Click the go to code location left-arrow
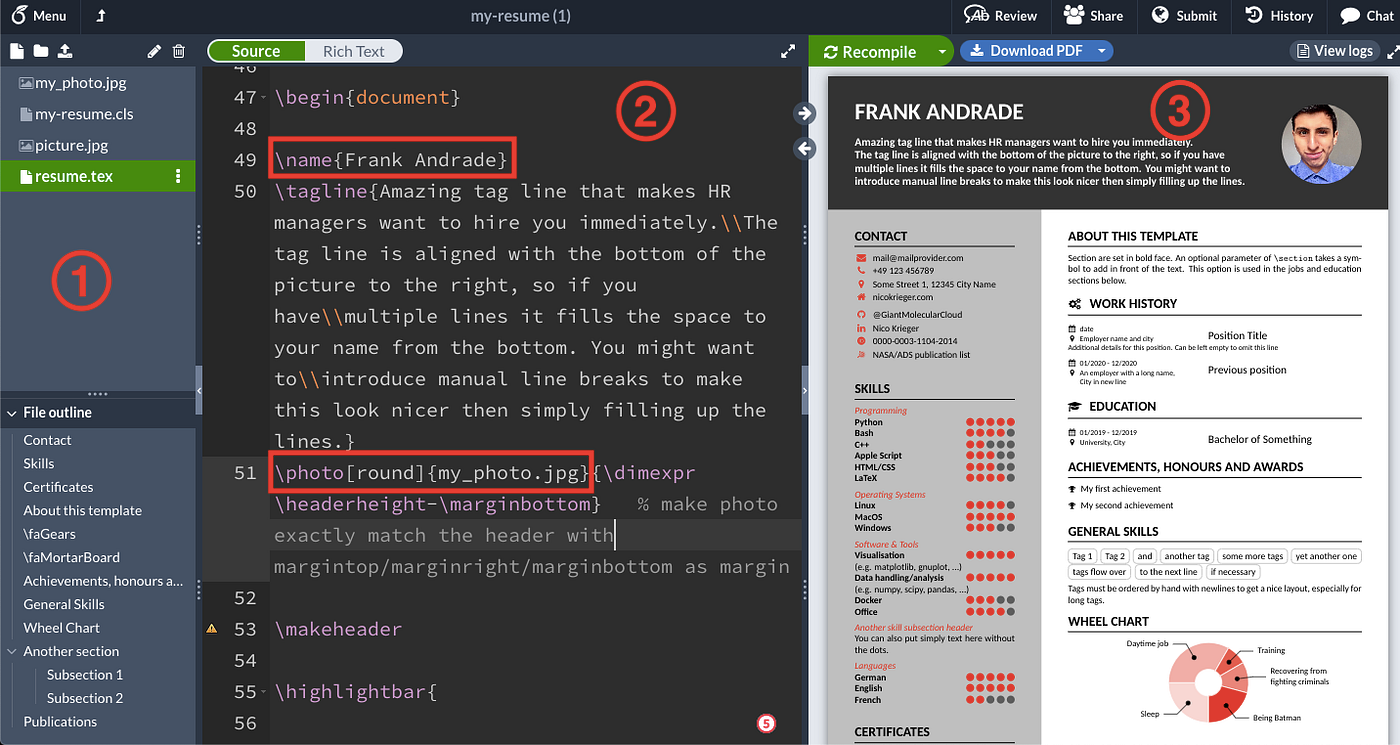The image size is (1400, 745). pyautogui.click(x=805, y=148)
